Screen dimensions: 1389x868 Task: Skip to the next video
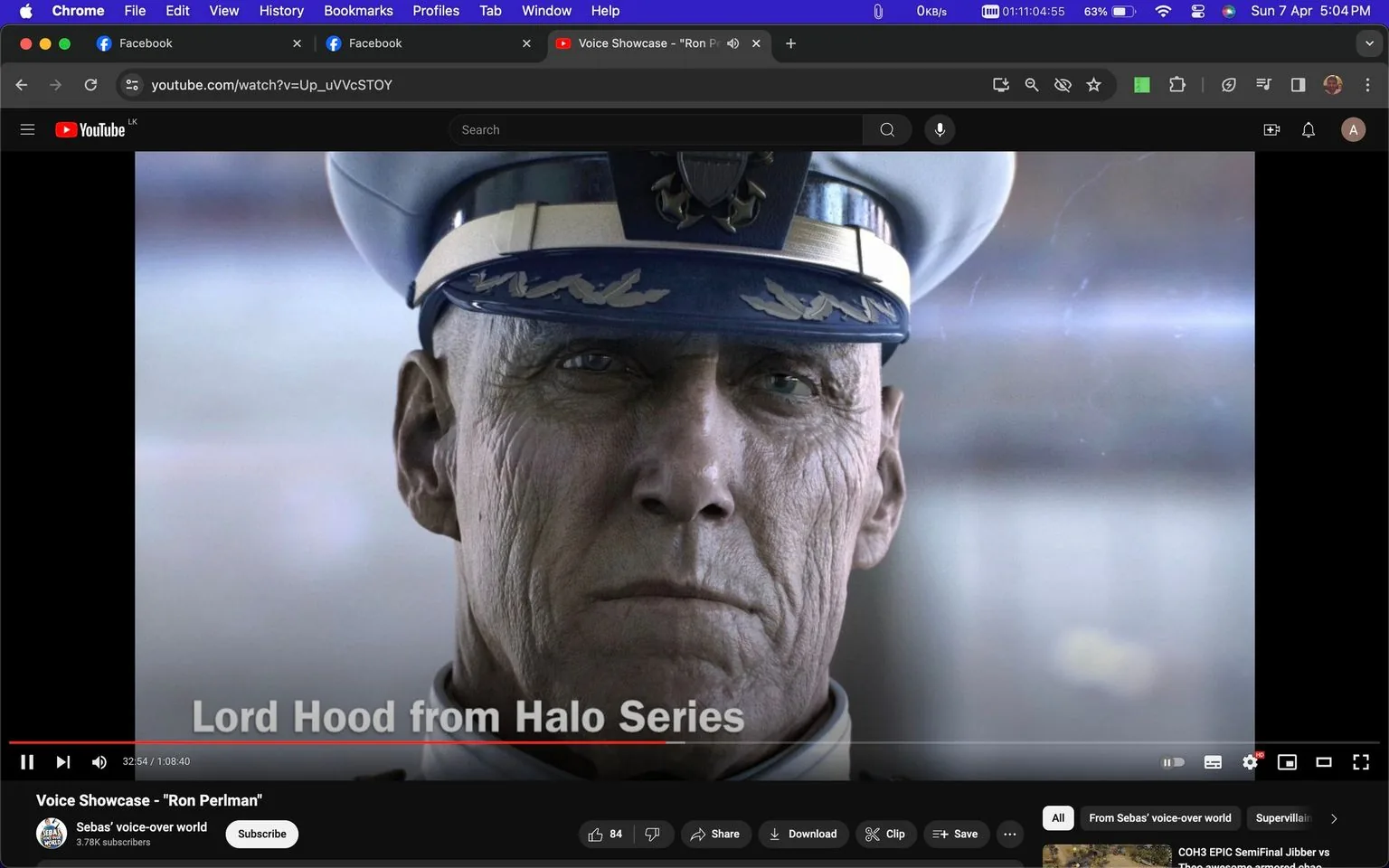pyautogui.click(x=62, y=761)
